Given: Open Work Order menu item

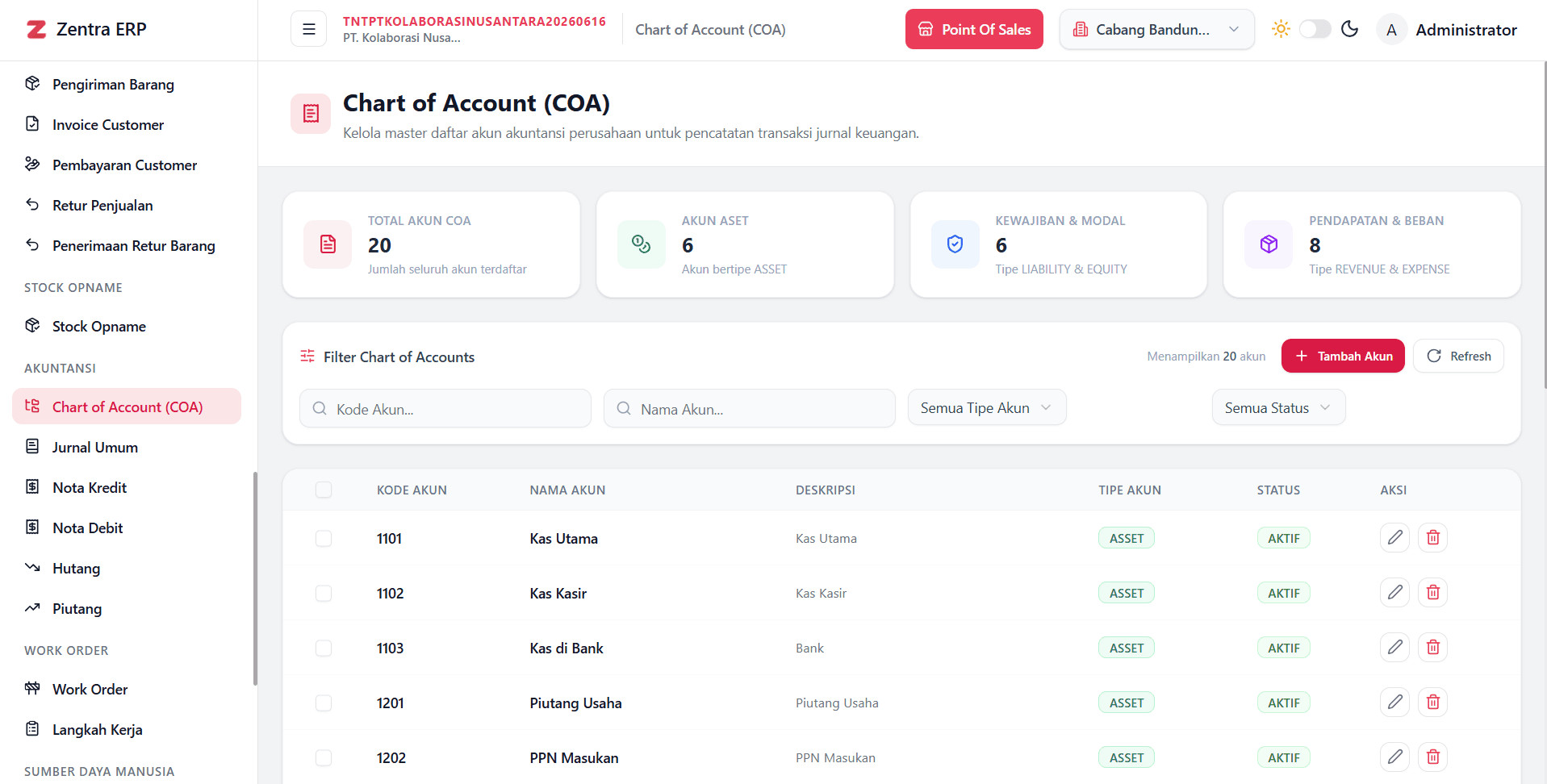Looking at the screenshot, I should point(127,689).
